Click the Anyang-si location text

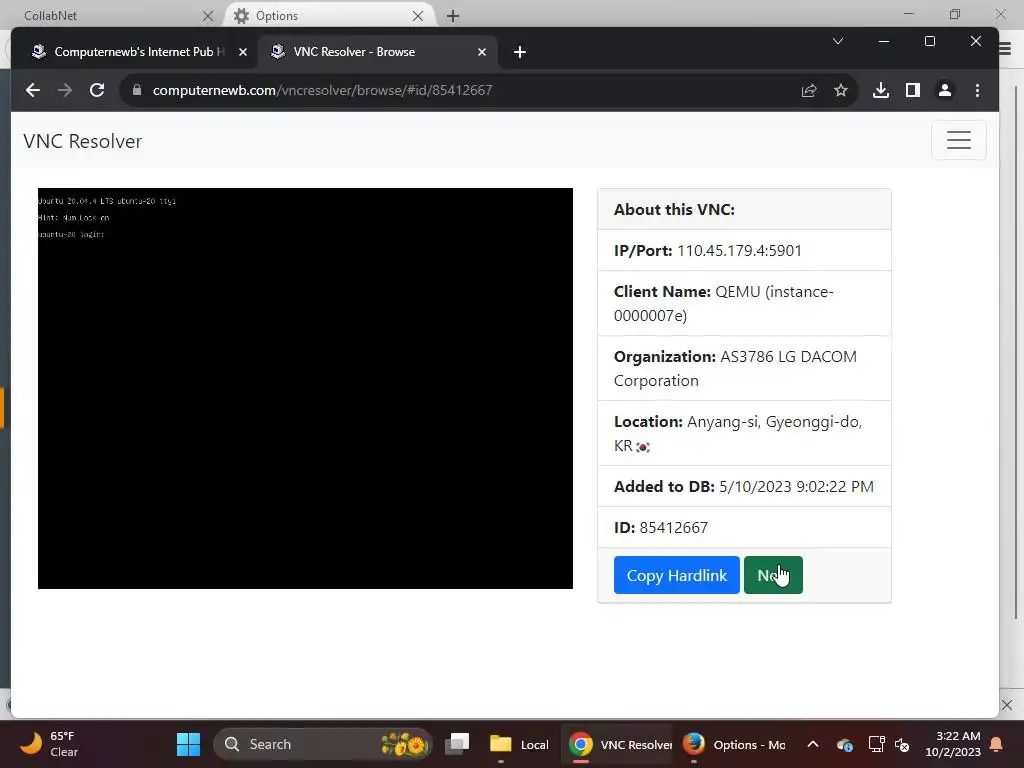coord(738,434)
